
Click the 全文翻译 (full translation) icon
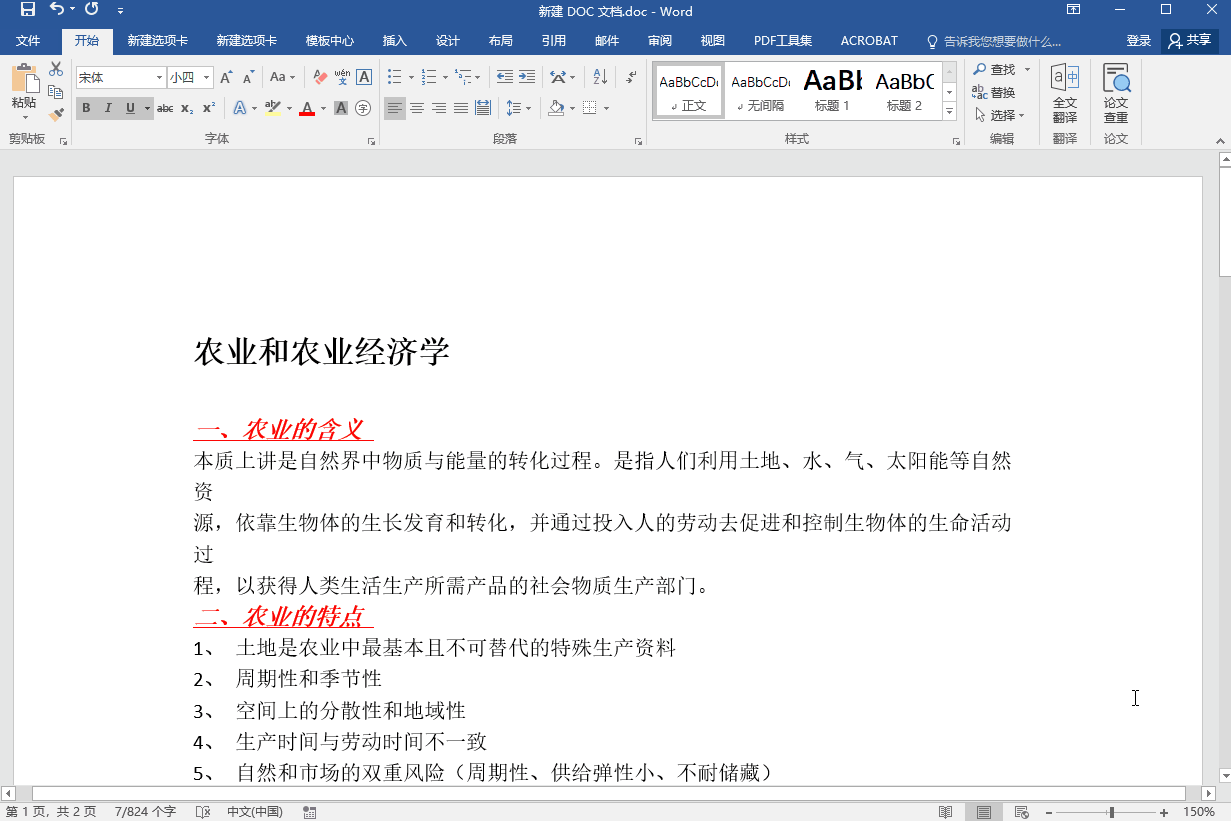click(x=1064, y=95)
